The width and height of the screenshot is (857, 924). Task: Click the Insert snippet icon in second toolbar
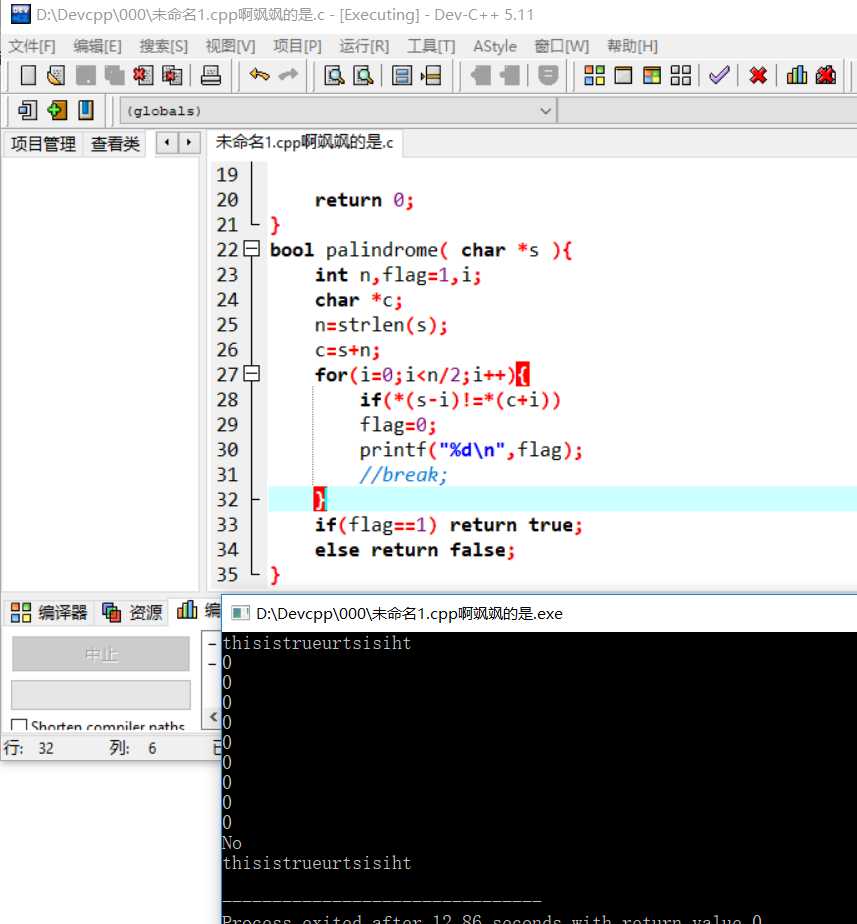(27, 110)
